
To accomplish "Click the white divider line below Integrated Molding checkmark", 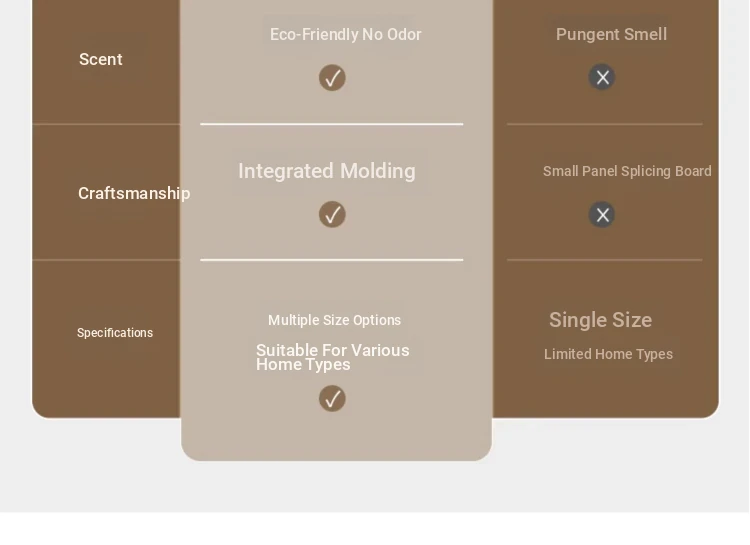I will 331,260.
